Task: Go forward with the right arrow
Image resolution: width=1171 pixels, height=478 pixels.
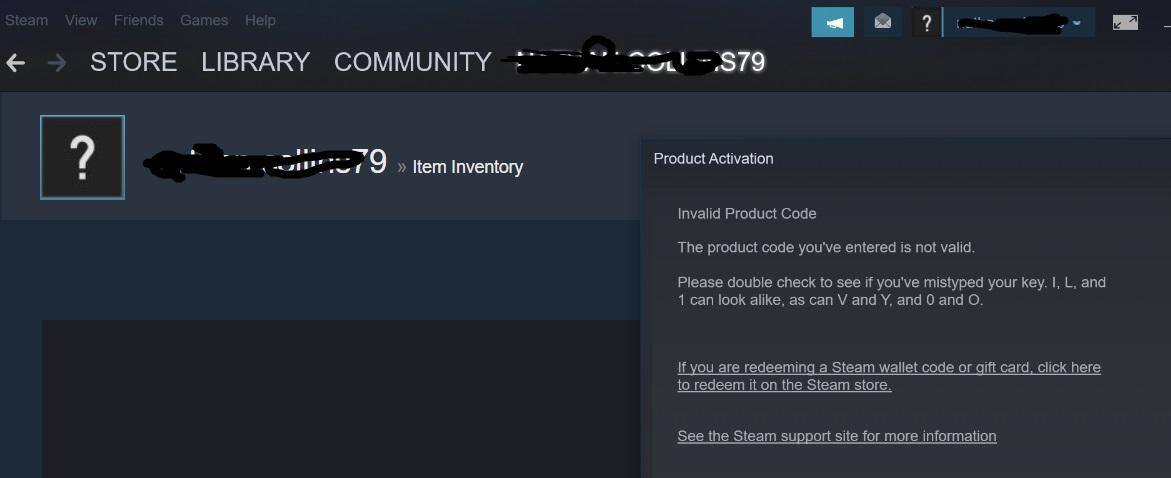Action: (x=56, y=63)
